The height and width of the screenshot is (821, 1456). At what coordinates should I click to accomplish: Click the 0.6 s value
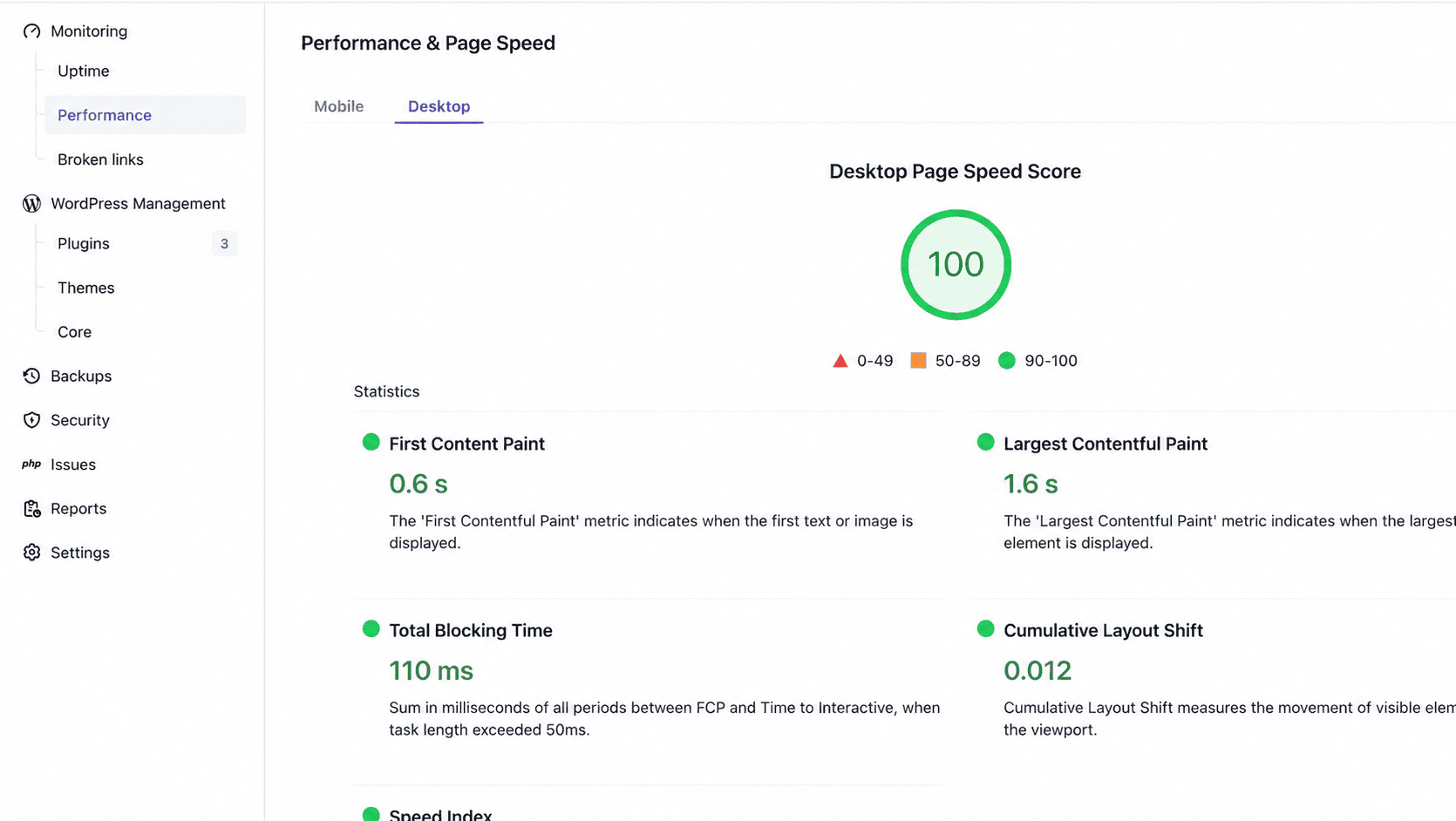418,484
